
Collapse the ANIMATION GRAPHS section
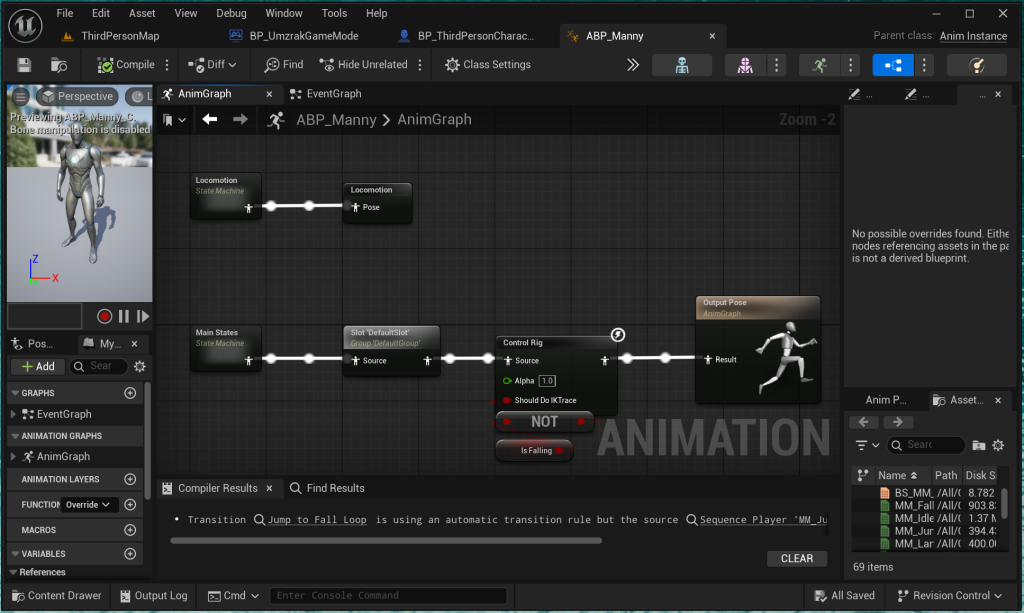pyautogui.click(x=15, y=435)
